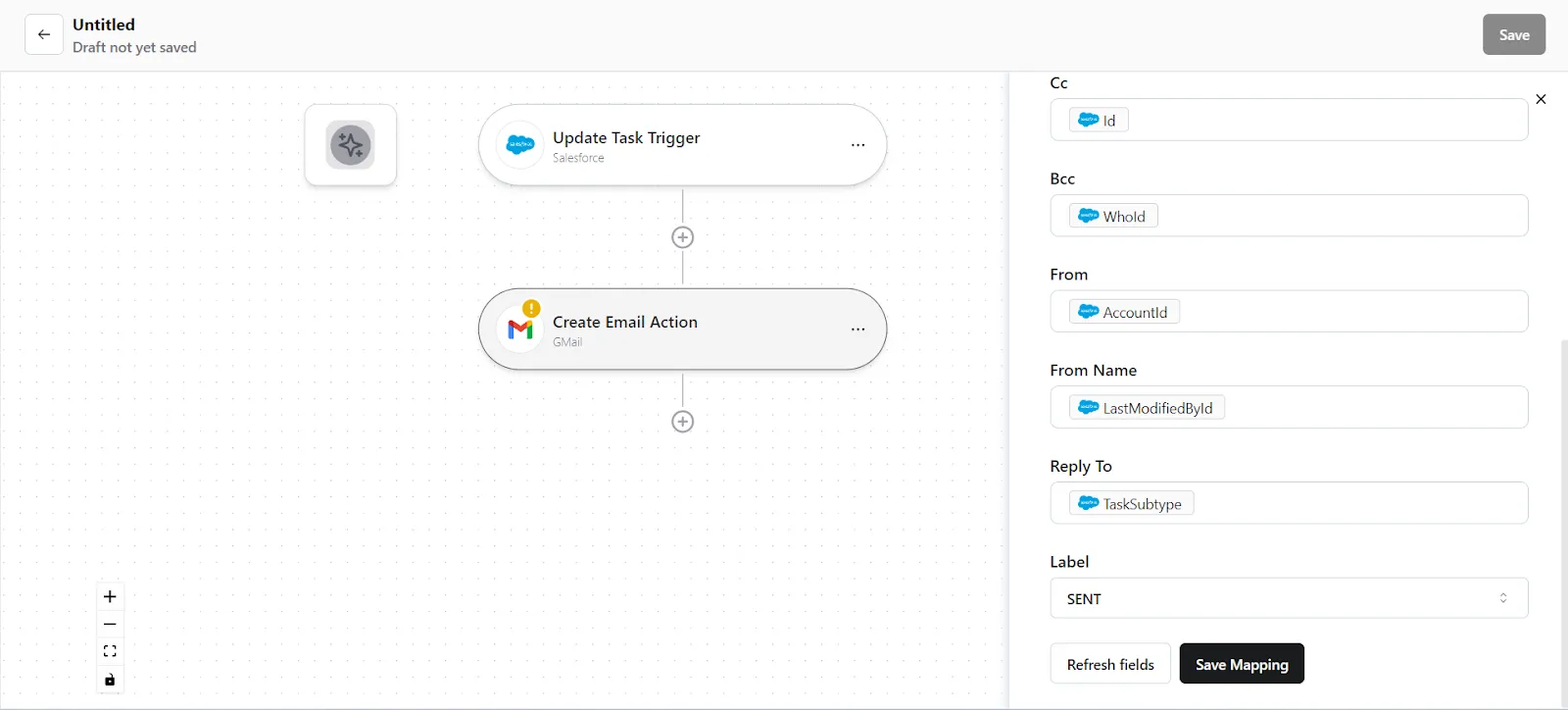1568x710 pixels.
Task: Open the AI sparkle assistant node
Action: pos(351,145)
